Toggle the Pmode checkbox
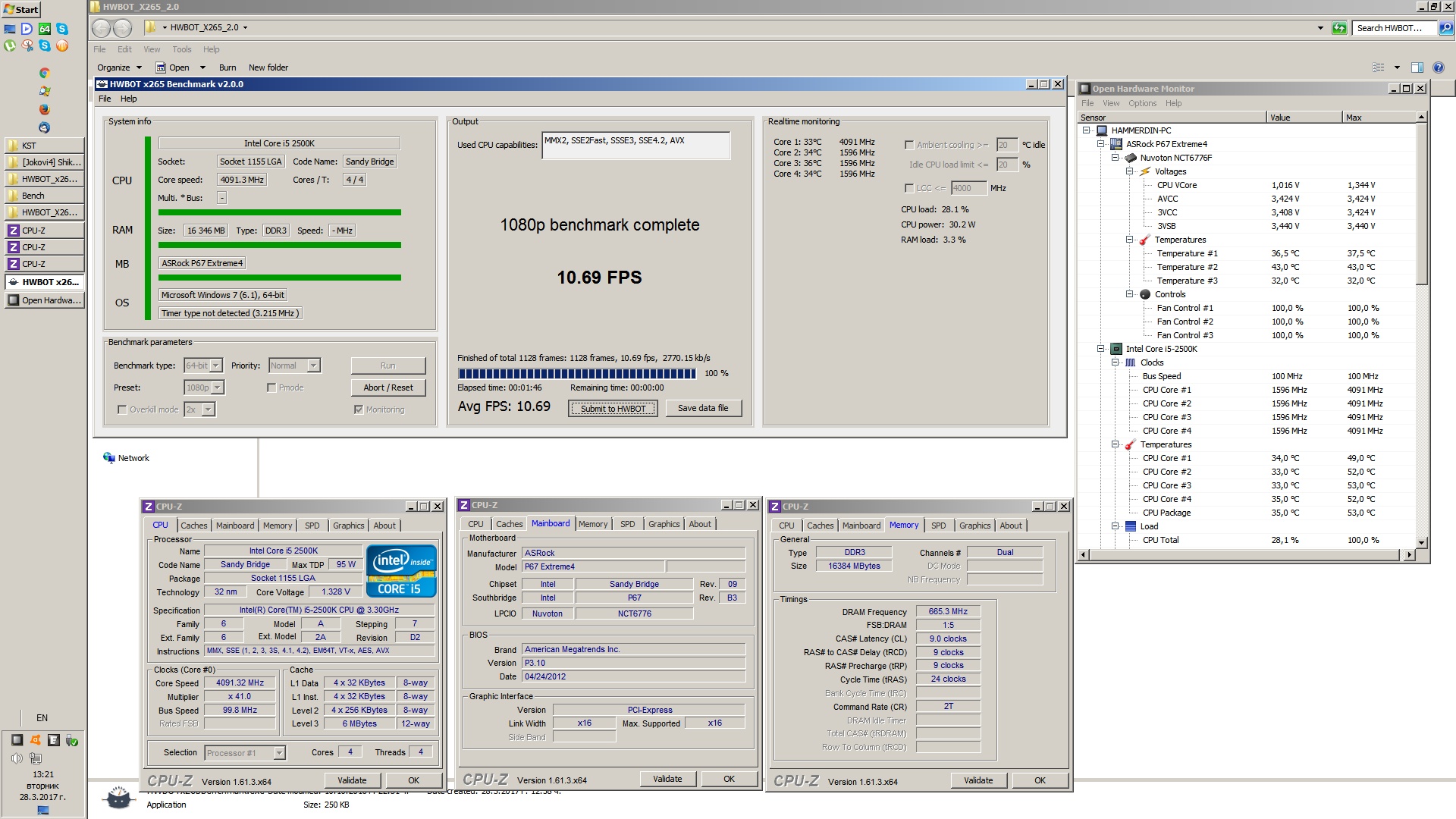 point(271,388)
